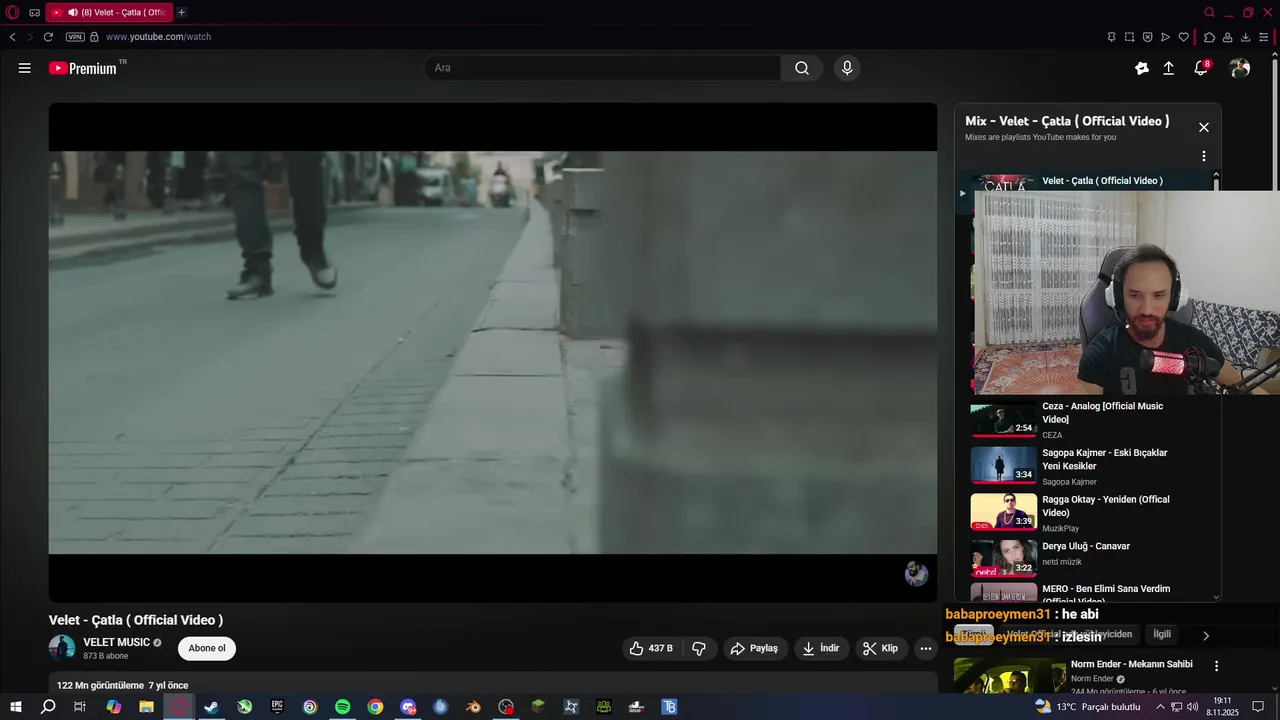The width and height of the screenshot is (1280, 720).
Task: Add page to bookmarks heart icon
Action: pos(1183,37)
